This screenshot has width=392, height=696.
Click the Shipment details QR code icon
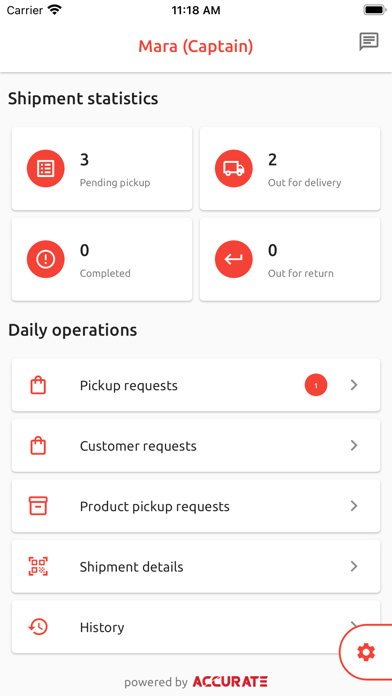(38, 566)
